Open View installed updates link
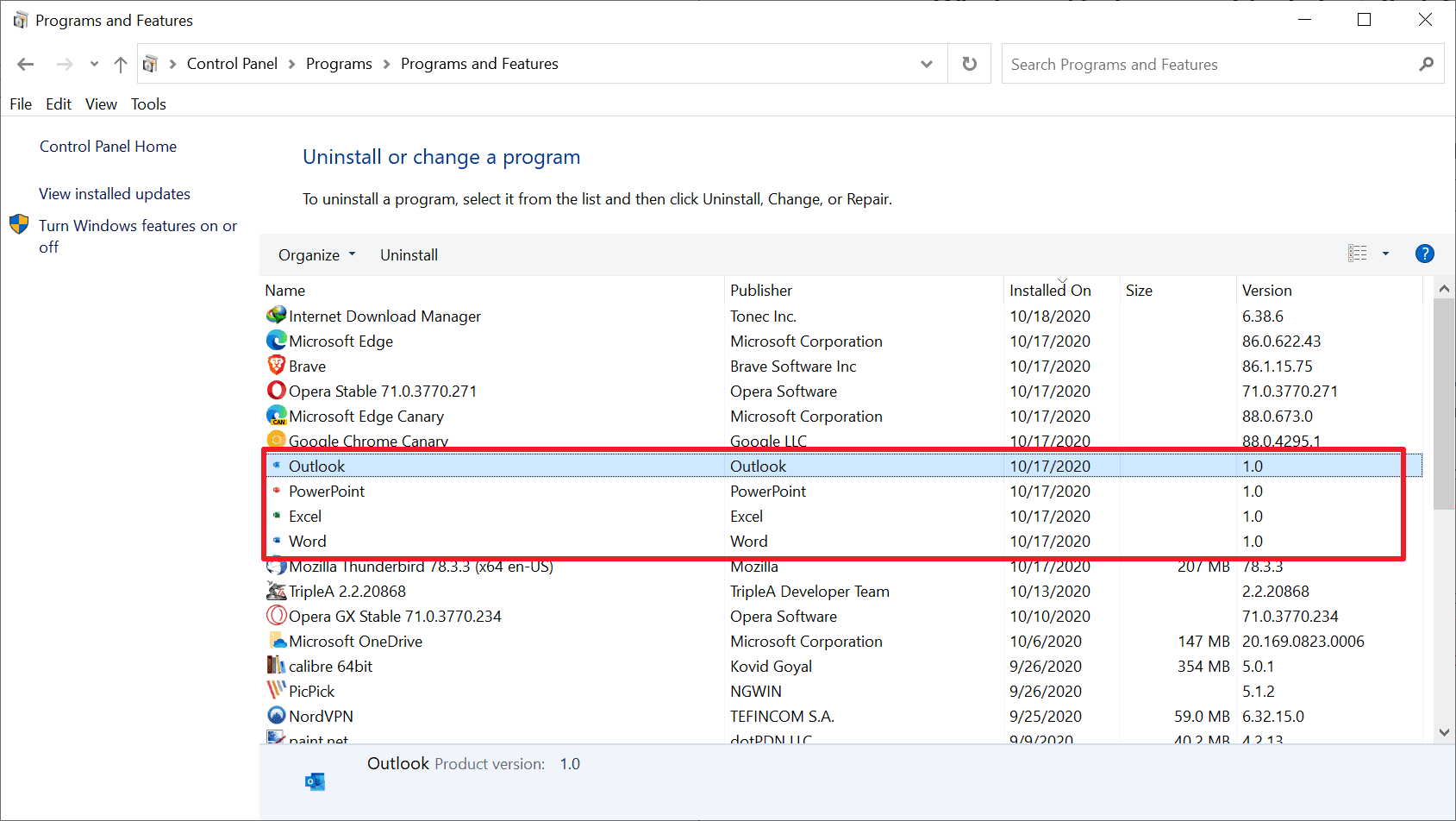1456x821 pixels. [x=115, y=194]
